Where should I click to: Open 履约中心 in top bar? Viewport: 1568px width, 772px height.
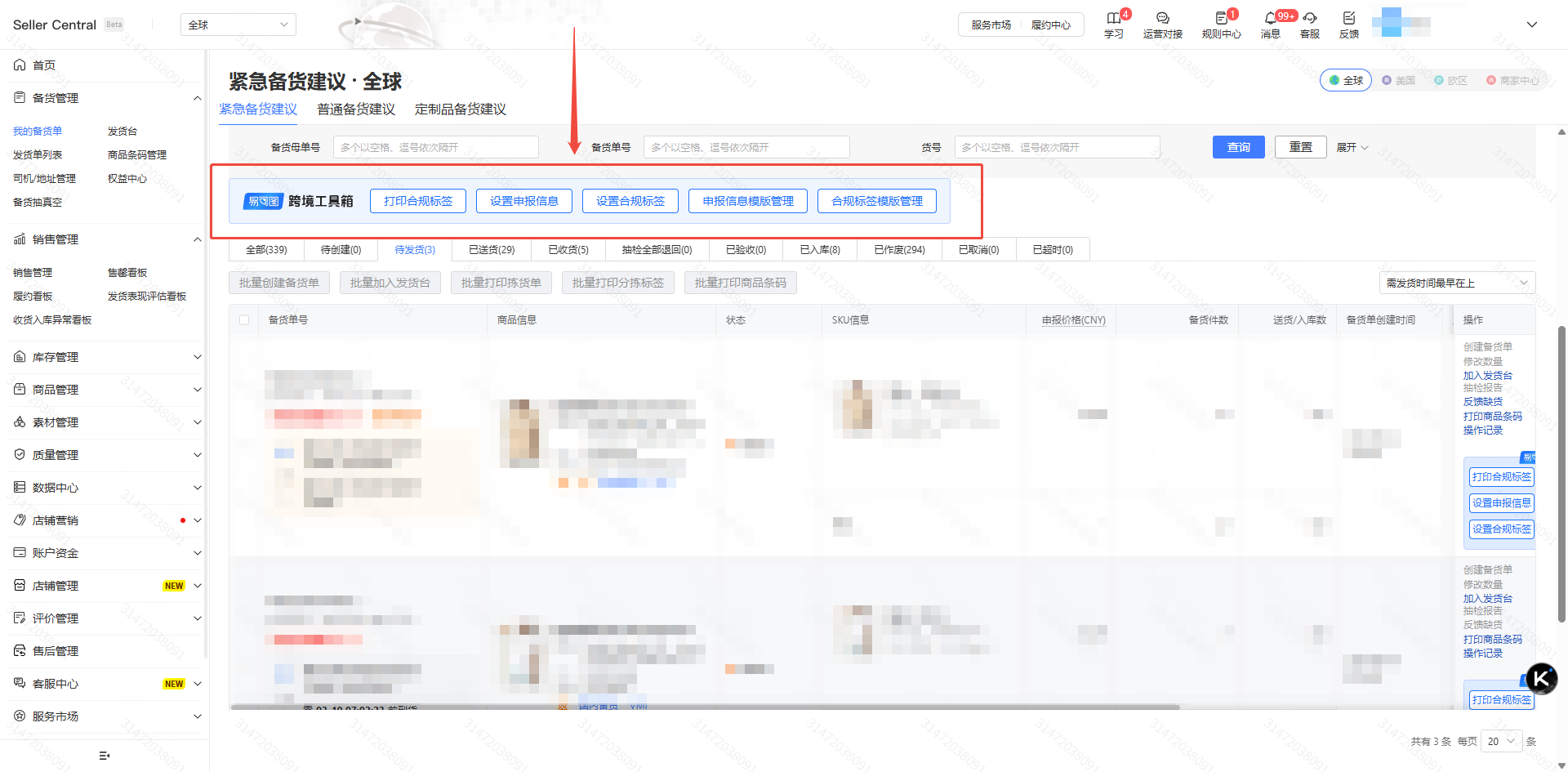pos(1051,25)
